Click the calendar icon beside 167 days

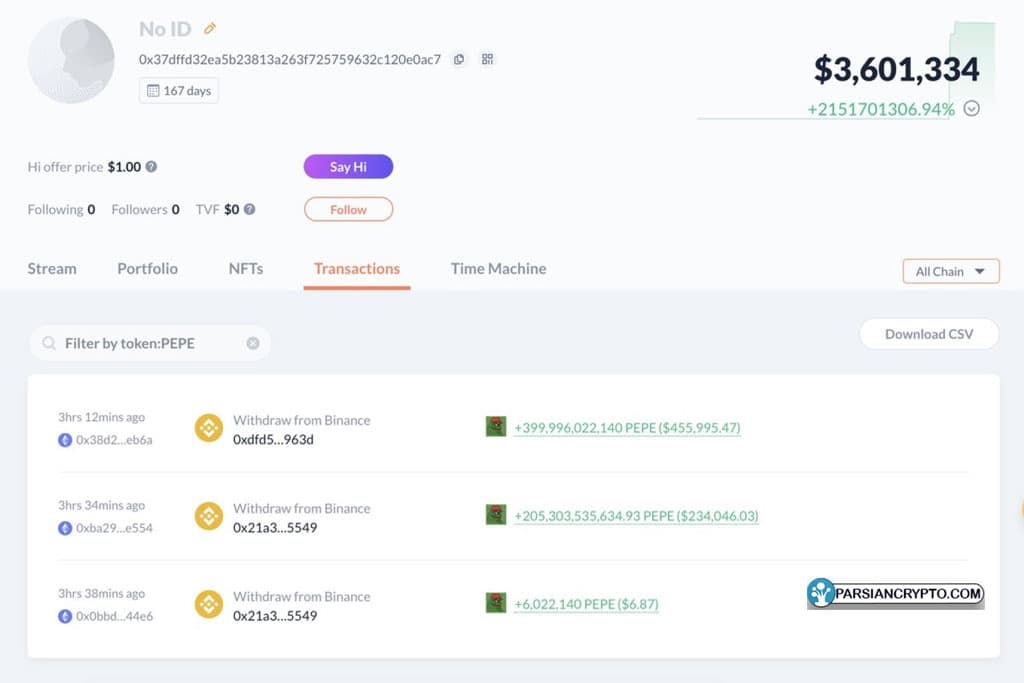pyautogui.click(x=151, y=90)
